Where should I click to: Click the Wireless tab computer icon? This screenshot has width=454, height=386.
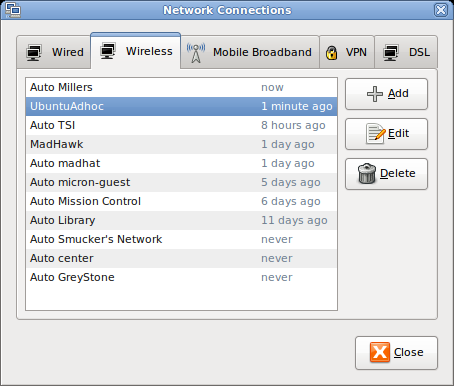(x=108, y=51)
